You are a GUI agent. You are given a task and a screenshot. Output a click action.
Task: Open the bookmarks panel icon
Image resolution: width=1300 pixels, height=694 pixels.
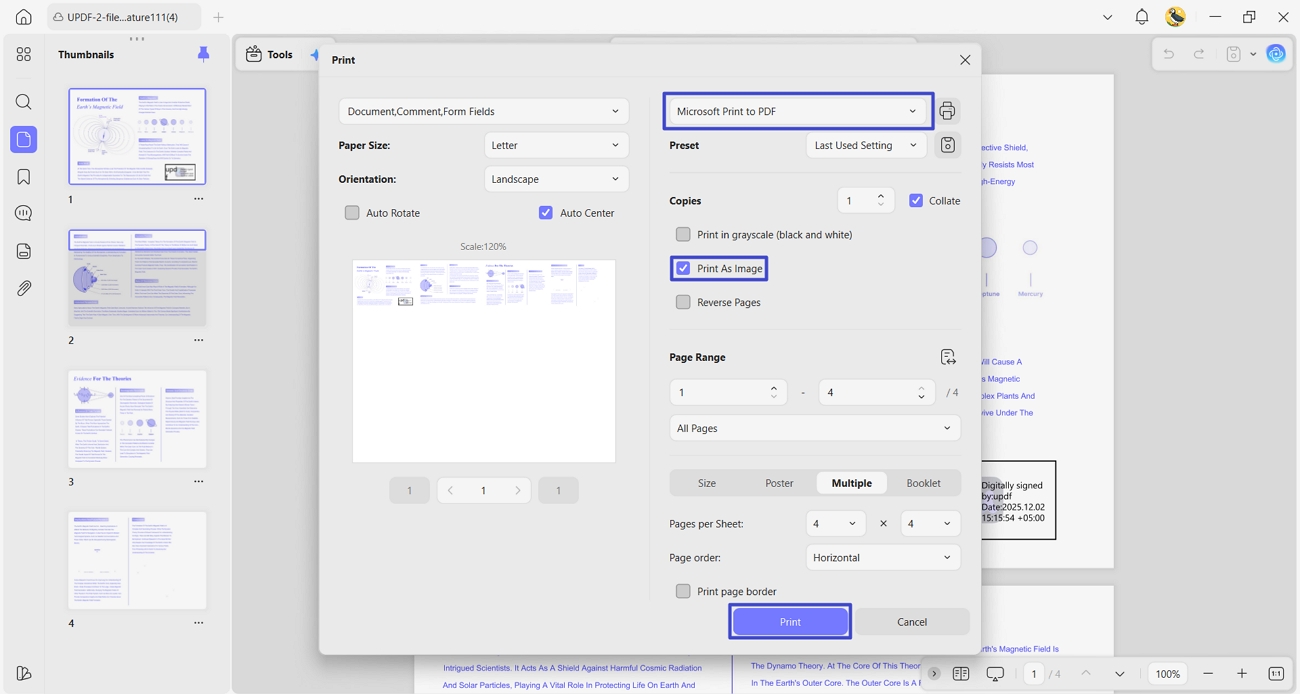pyautogui.click(x=24, y=177)
